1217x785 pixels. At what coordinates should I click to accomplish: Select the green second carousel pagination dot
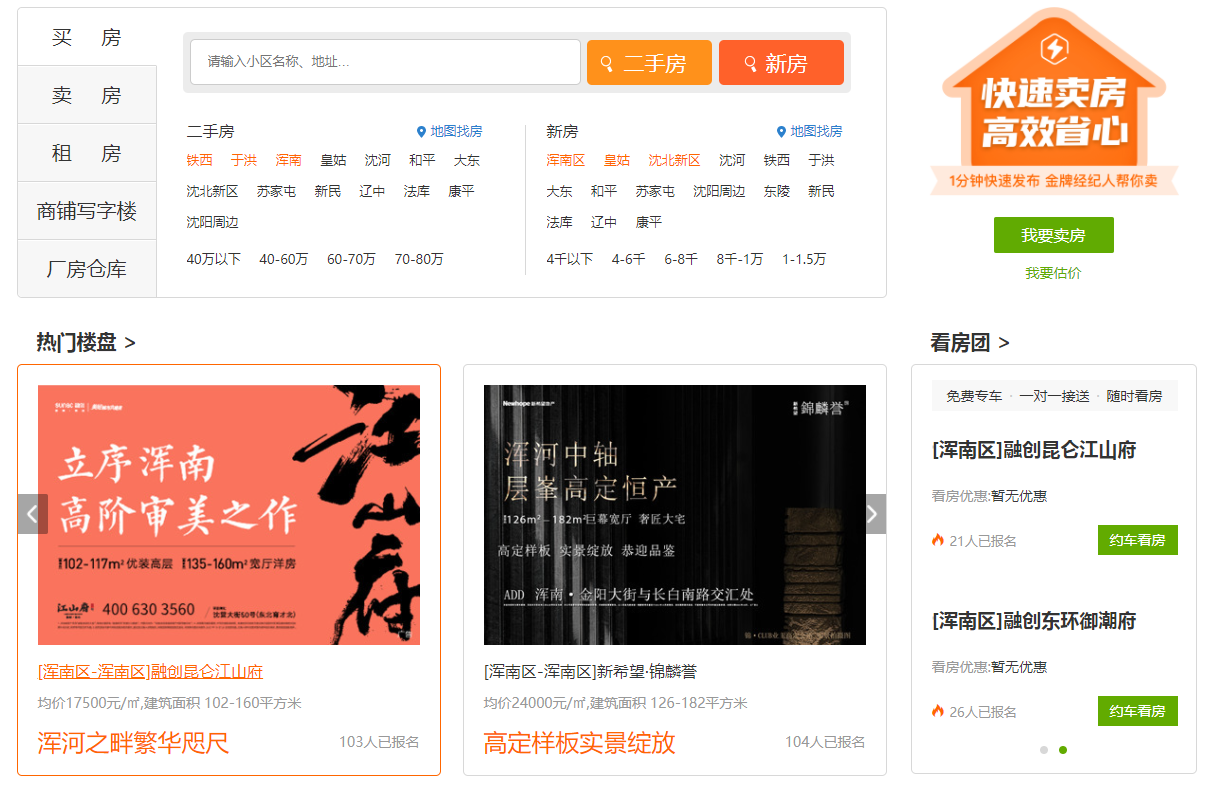click(1063, 750)
